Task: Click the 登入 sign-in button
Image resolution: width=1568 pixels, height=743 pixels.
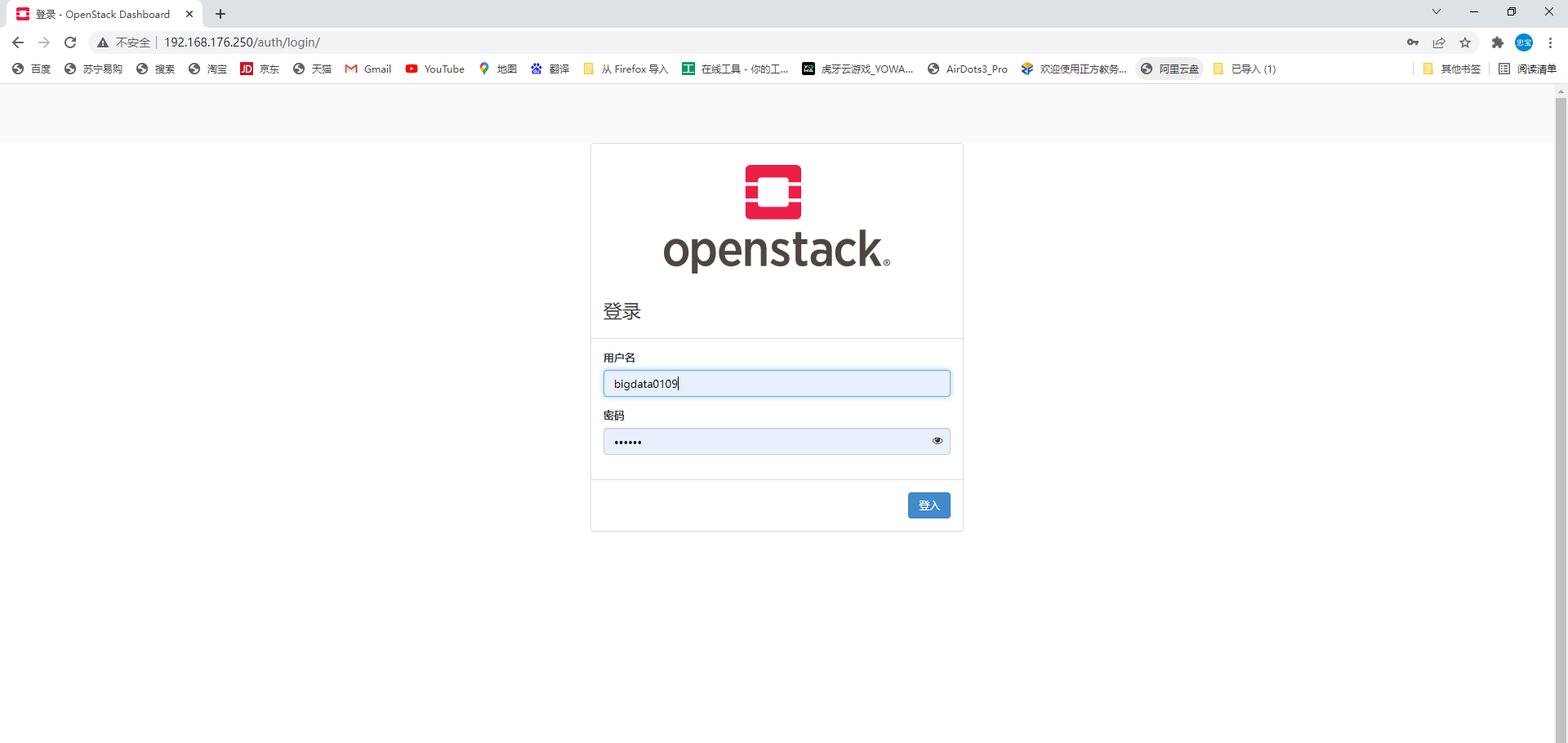Action: (929, 505)
